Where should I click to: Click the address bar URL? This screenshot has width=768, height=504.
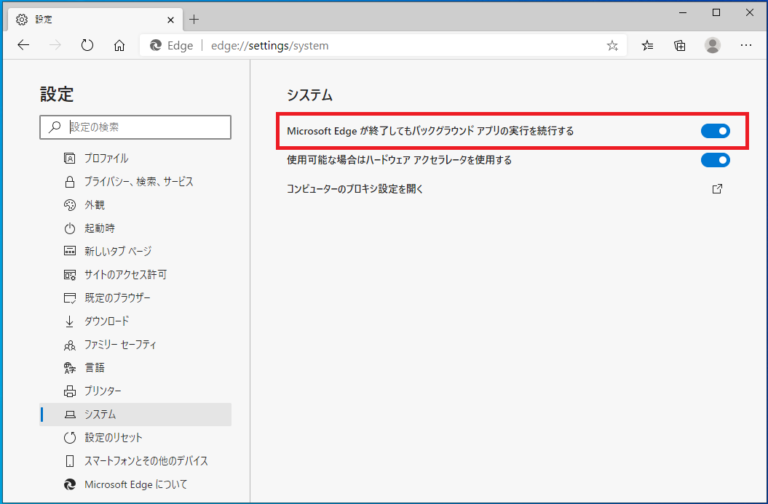(x=270, y=46)
